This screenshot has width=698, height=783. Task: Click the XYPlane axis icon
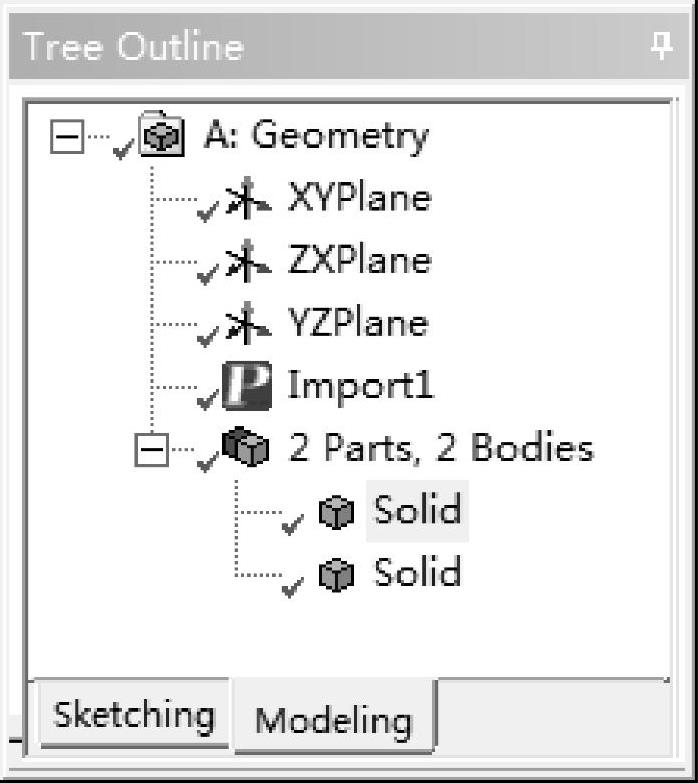click(249, 197)
